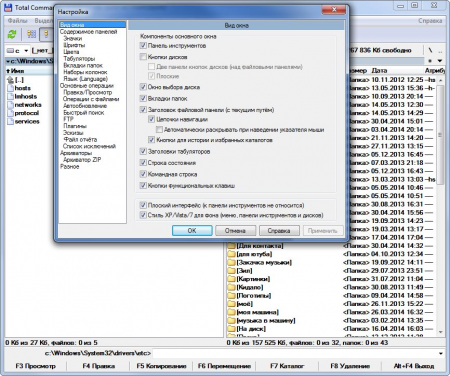Screen dimensions: 450x376
Task: Click the Отмена button
Action: [235, 231]
